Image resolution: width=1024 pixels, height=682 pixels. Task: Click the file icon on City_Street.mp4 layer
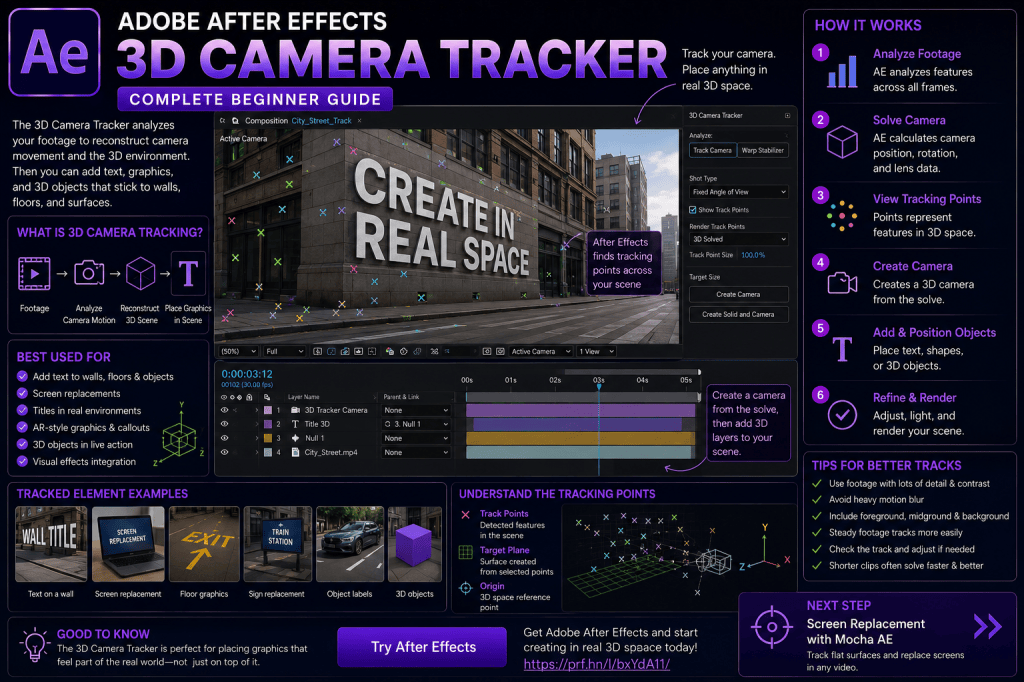pyautogui.click(x=295, y=452)
